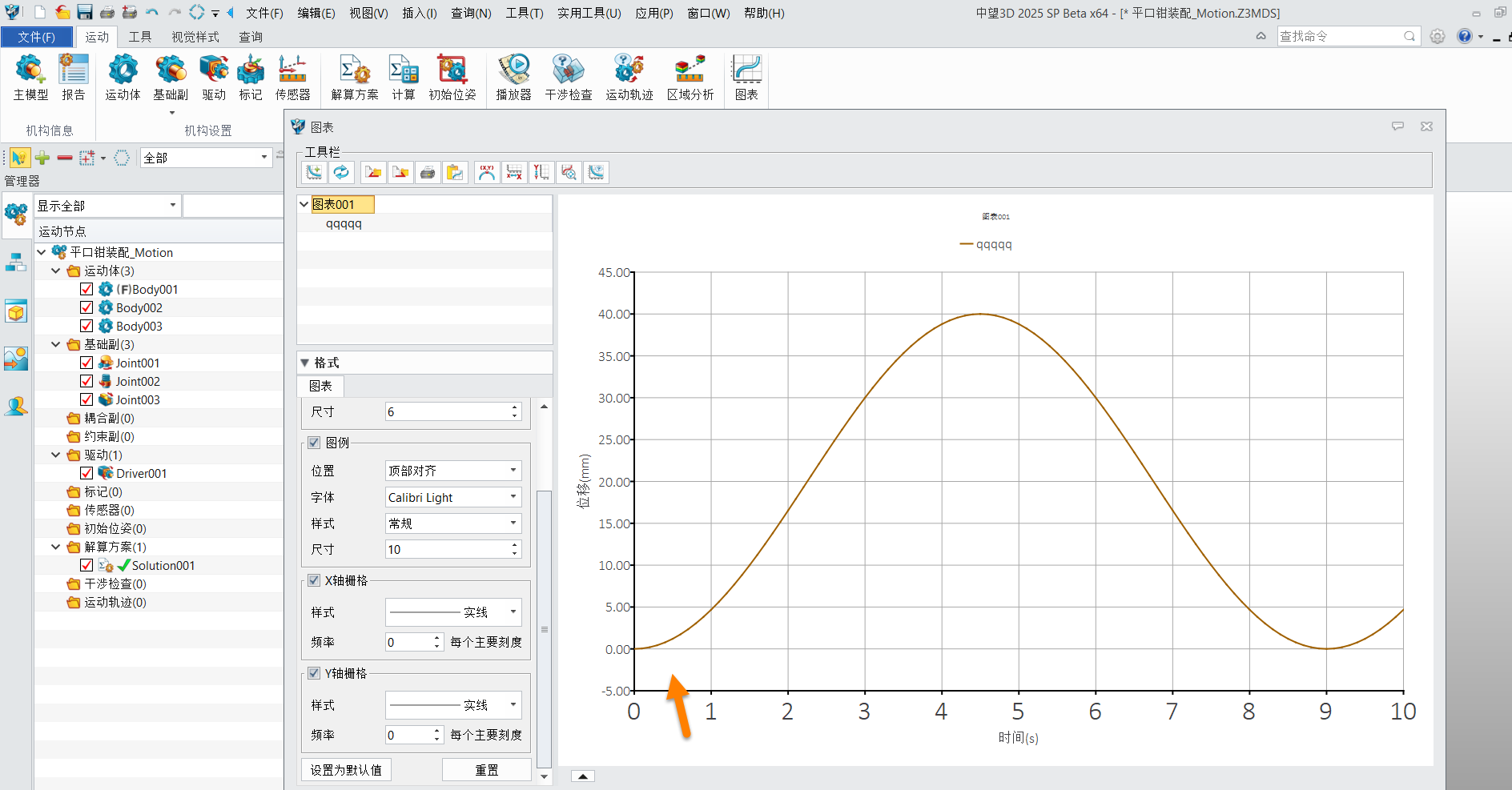Open the 运动轨迹 motion trace tool
This screenshot has width=1512, height=790.
pos(629,78)
